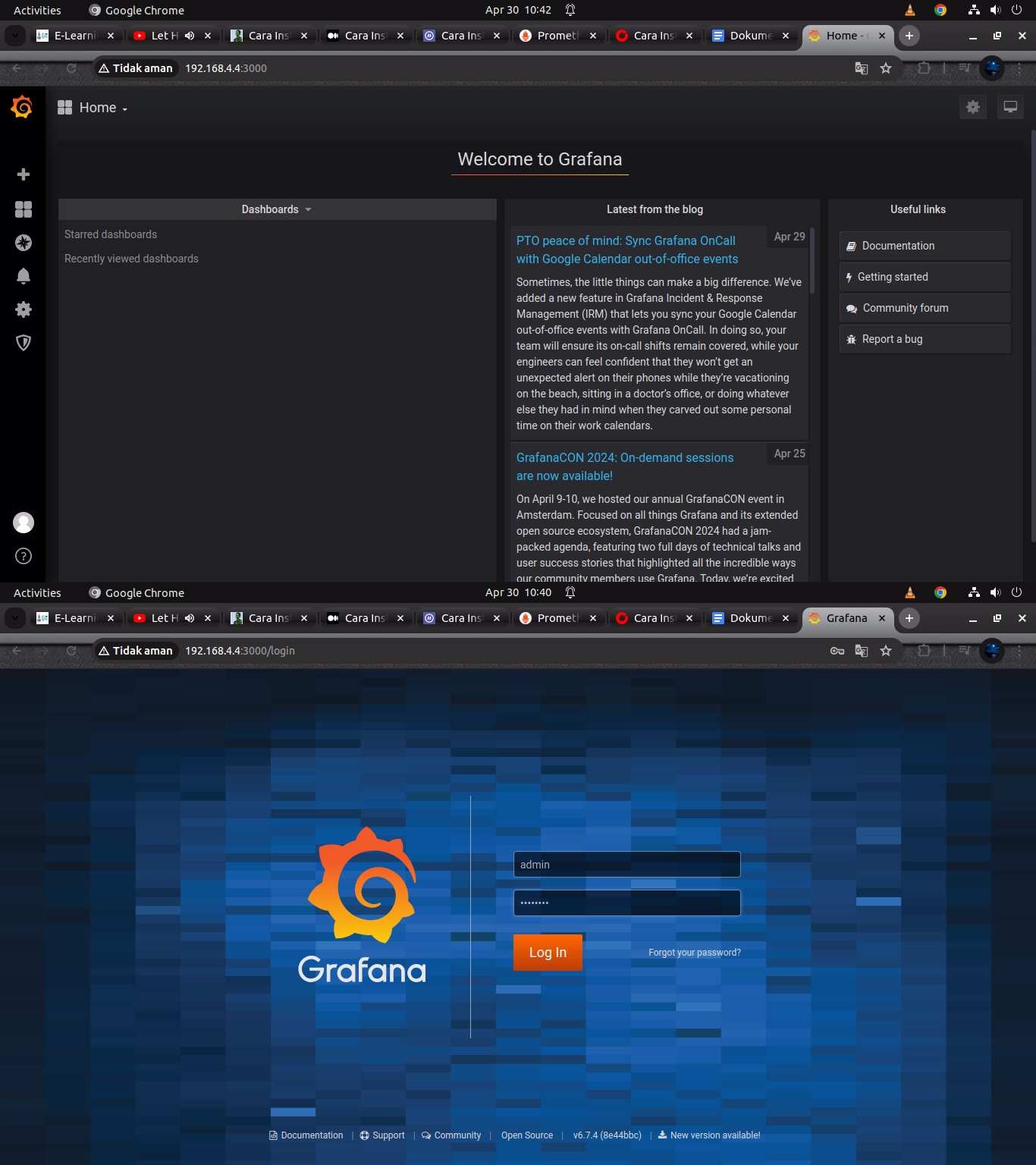The image size is (1036, 1165).
Task: Open extensions puzzle icon in Home window toolbar
Action: pyautogui.click(x=924, y=68)
